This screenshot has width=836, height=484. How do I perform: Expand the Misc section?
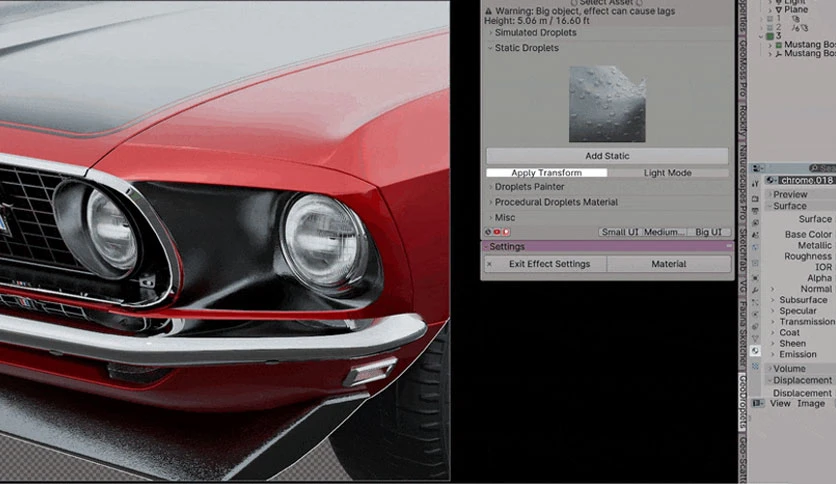pos(501,217)
